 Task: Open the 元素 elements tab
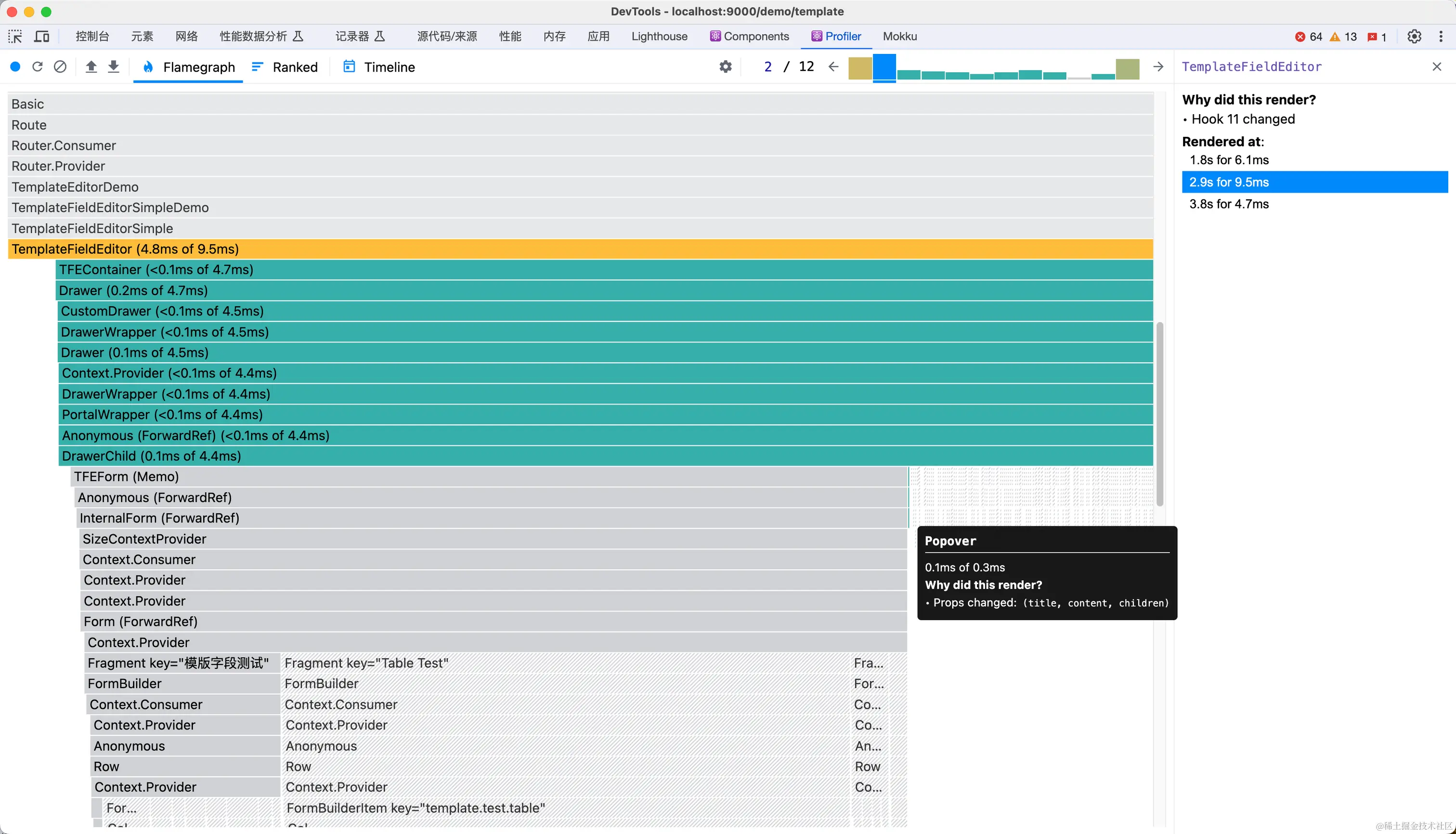[x=142, y=37]
